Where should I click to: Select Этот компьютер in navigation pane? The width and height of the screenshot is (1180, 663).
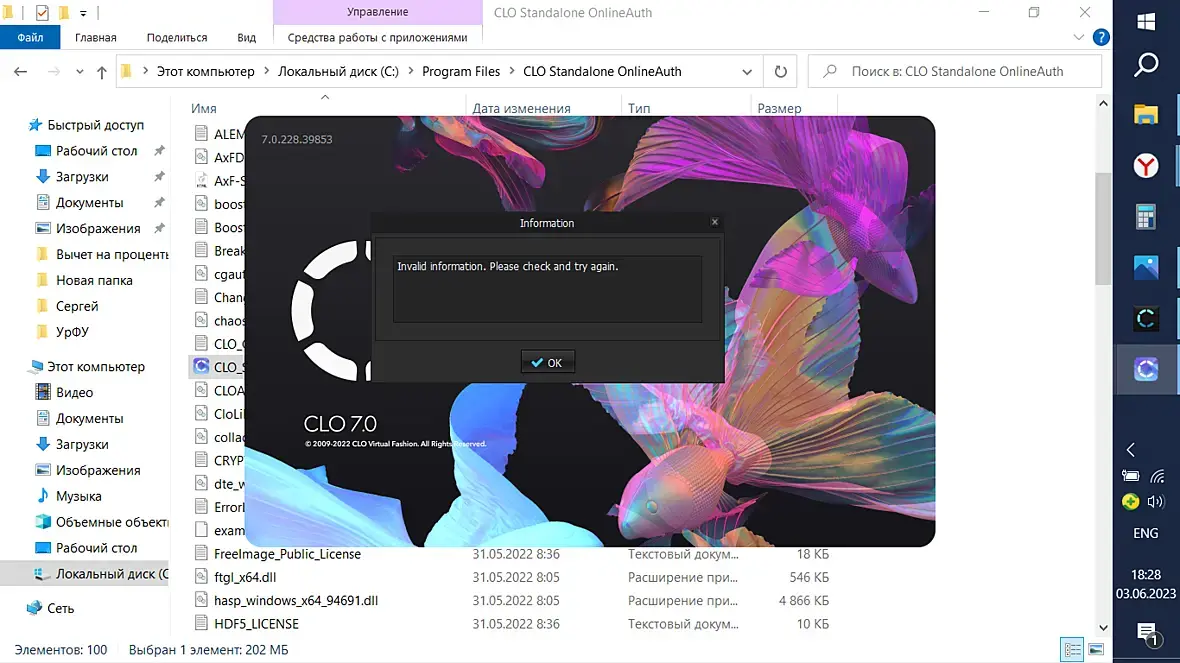[x=96, y=366]
